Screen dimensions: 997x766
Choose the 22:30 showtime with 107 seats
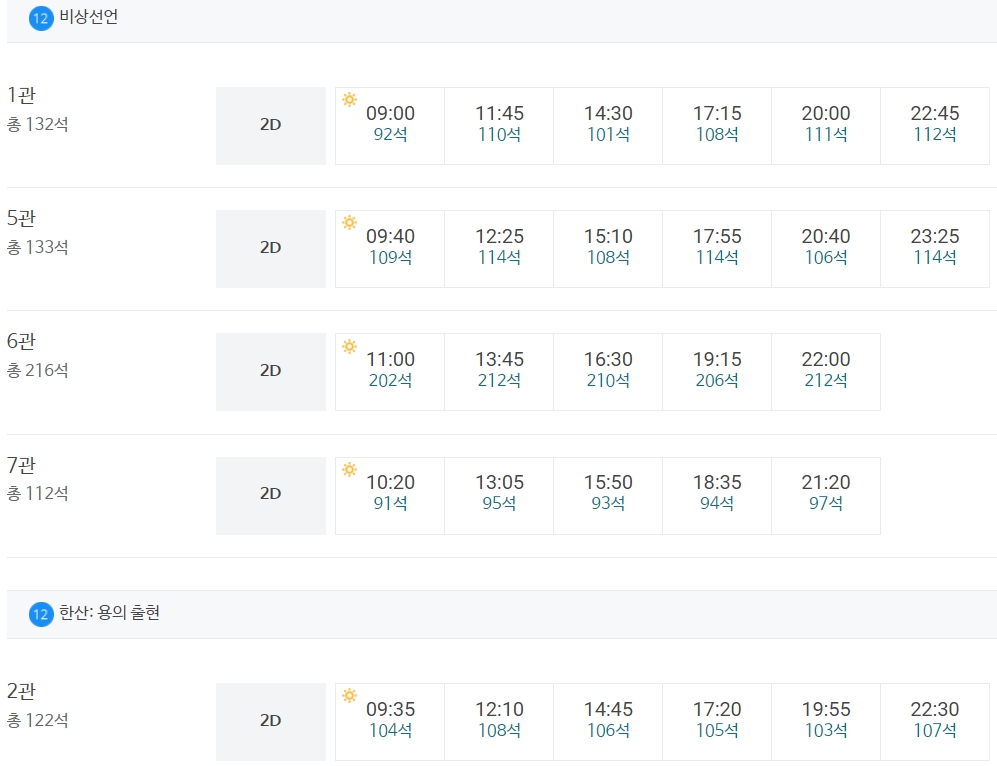(x=935, y=722)
